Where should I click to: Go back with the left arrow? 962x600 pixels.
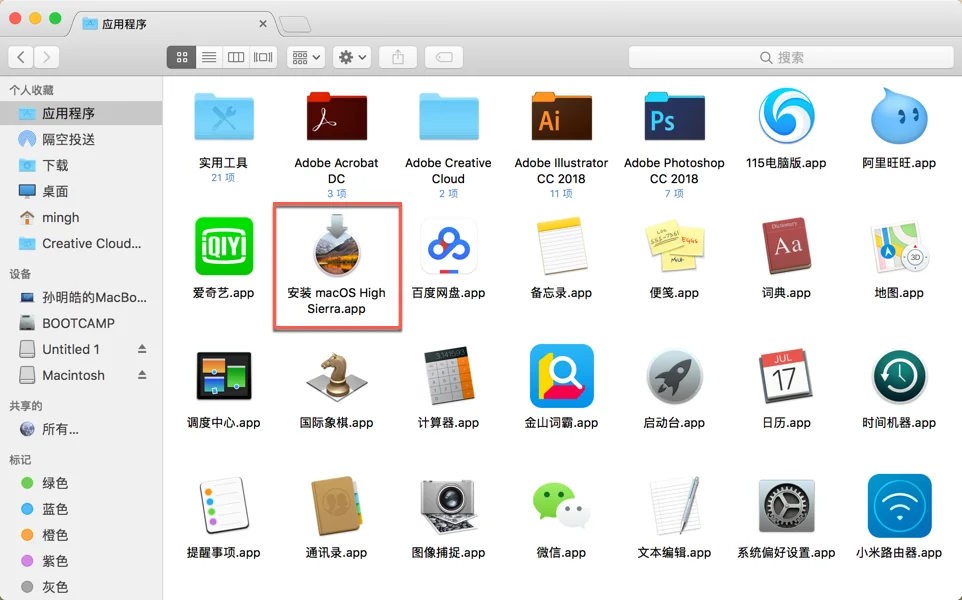[21, 57]
